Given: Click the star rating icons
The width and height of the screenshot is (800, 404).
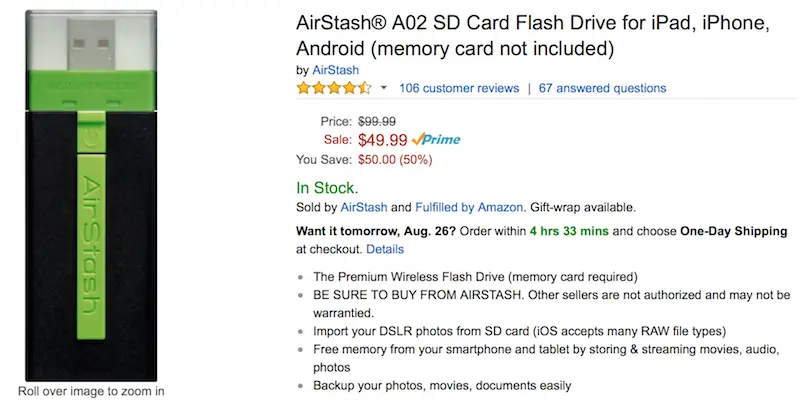Looking at the screenshot, I should click(334, 88).
